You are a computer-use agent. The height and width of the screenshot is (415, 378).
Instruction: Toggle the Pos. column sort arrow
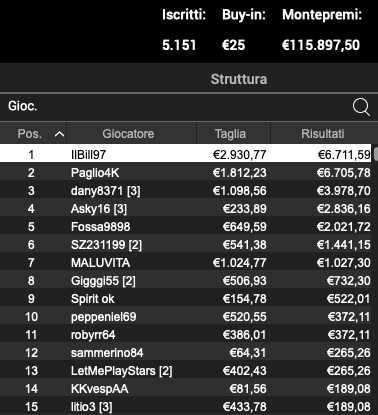(x=59, y=134)
